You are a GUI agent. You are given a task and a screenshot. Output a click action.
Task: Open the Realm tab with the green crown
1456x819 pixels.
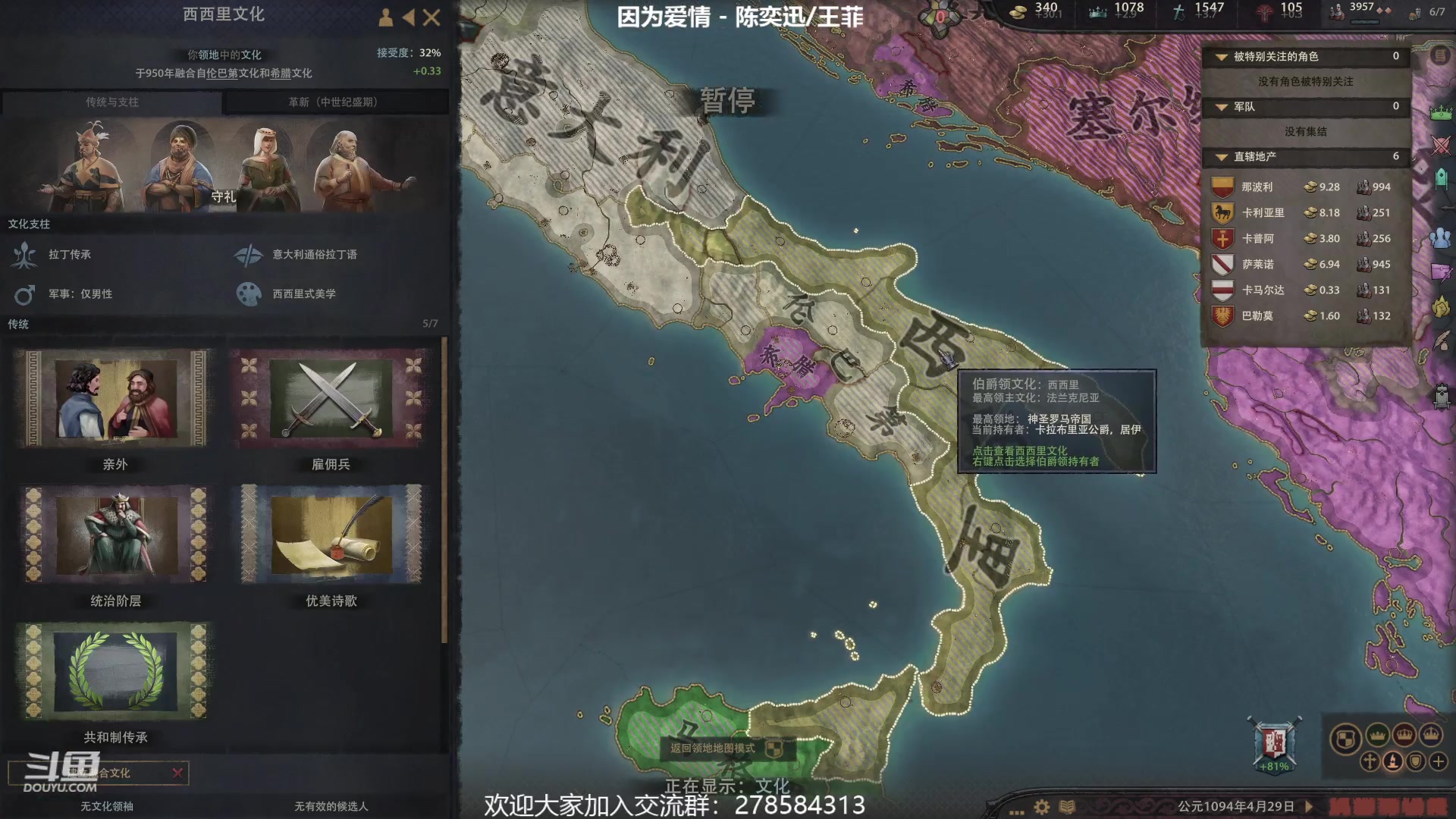click(1441, 112)
